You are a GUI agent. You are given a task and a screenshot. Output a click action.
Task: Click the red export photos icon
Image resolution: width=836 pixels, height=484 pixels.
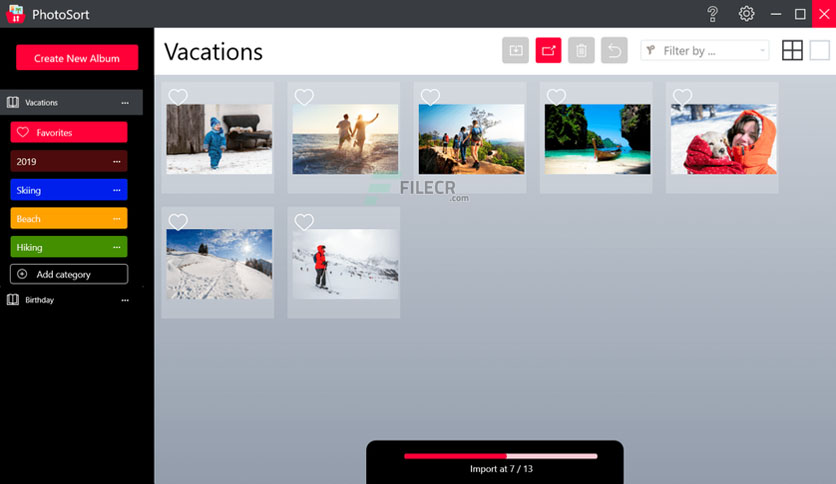click(548, 50)
